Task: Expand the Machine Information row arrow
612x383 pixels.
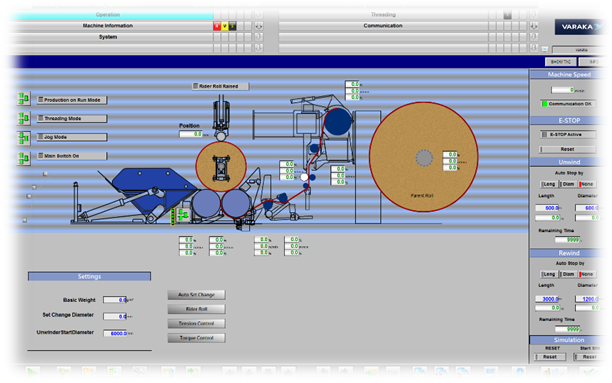Action: pos(258,26)
